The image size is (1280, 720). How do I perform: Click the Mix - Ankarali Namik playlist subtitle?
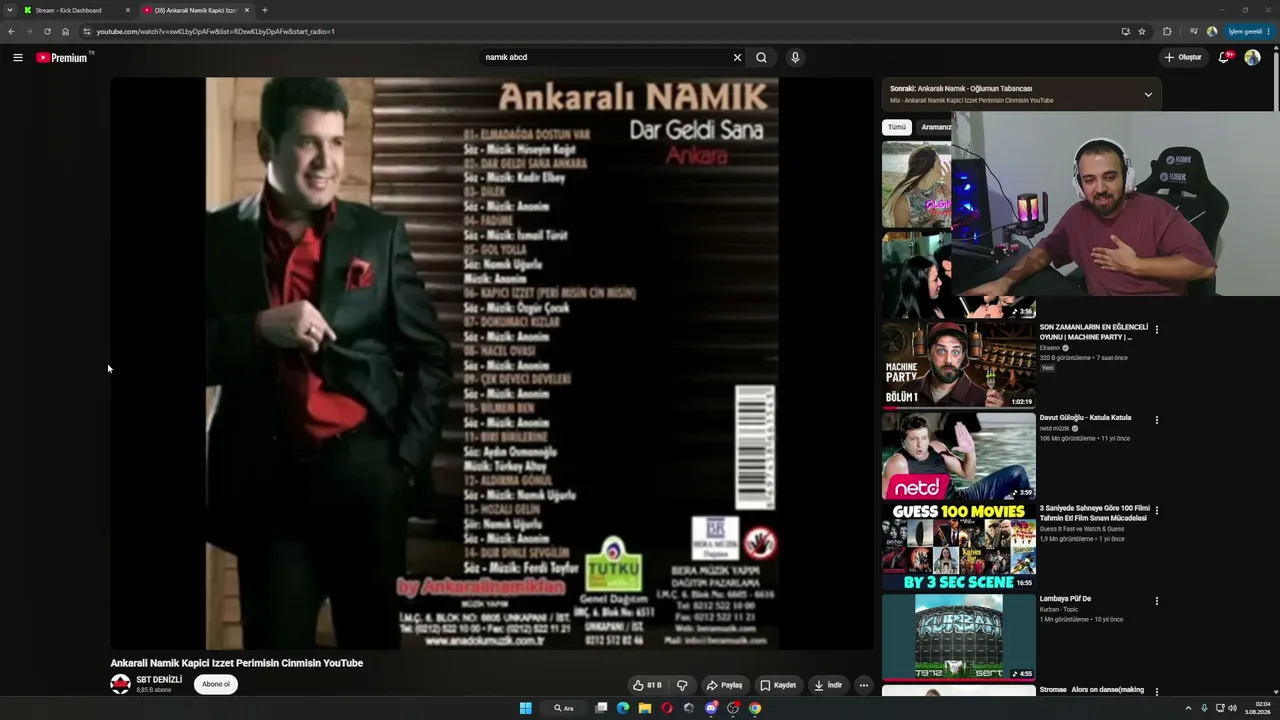971,101
